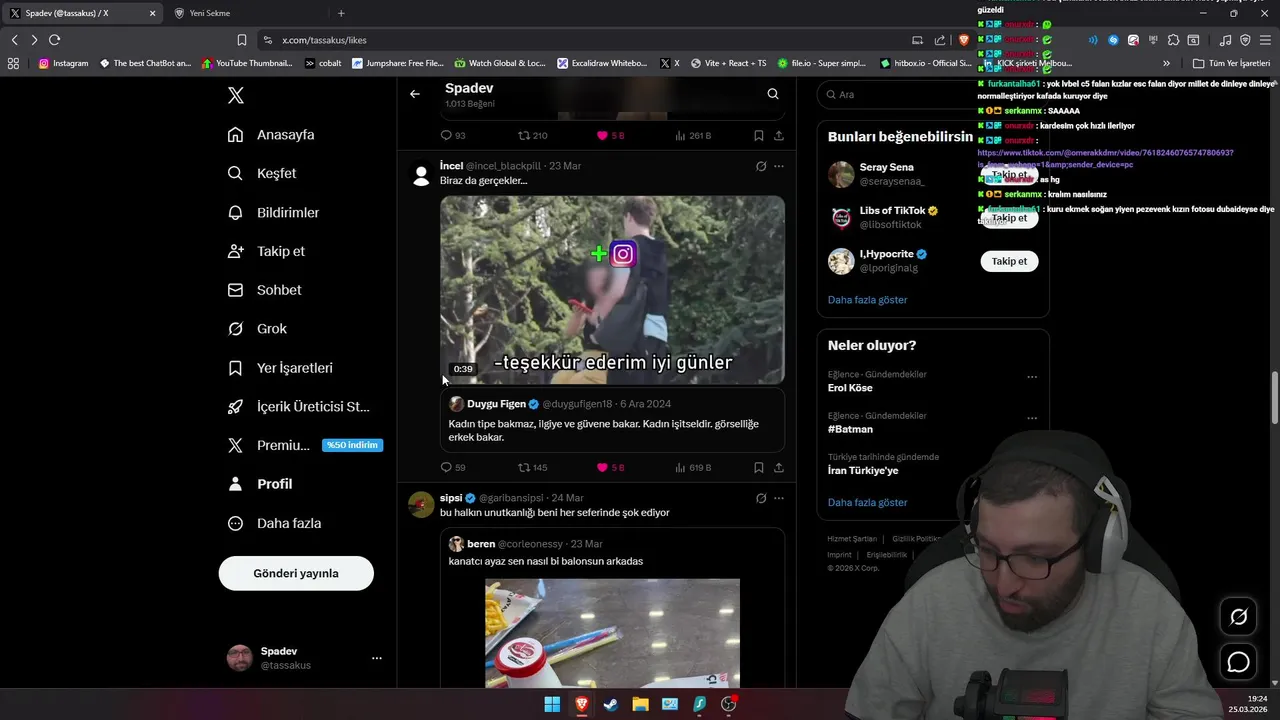This screenshot has height=720, width=1280.
Task: Click back arrow next to Spadev header
Action: (x=415, y=94)
